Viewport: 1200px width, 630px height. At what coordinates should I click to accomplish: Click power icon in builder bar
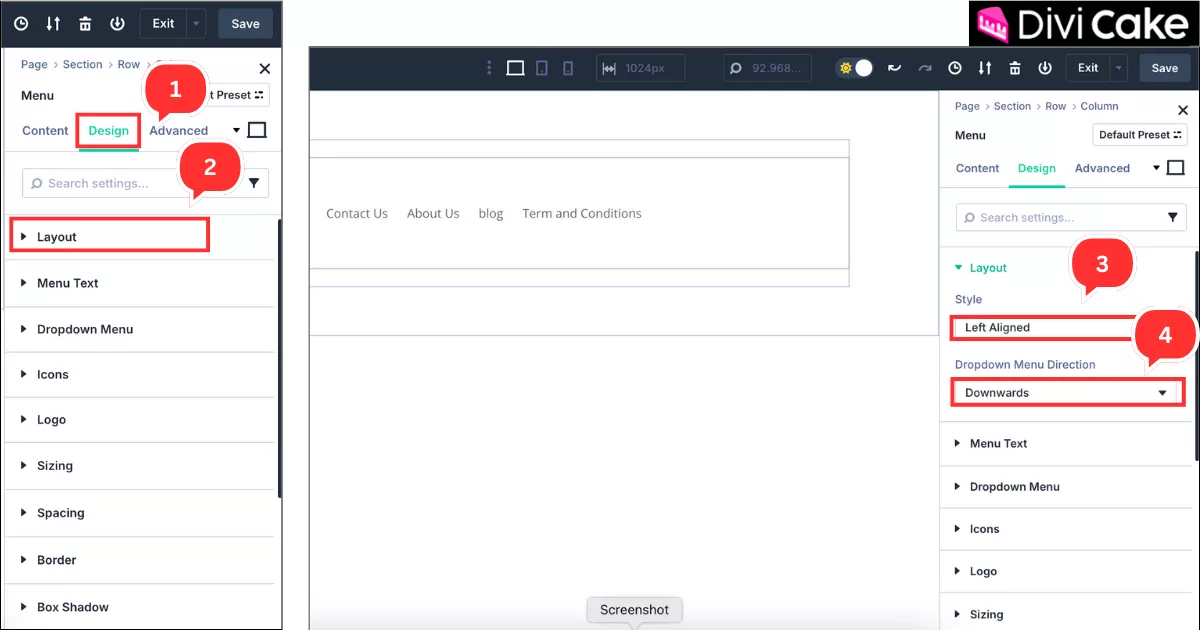[1045, 68]
